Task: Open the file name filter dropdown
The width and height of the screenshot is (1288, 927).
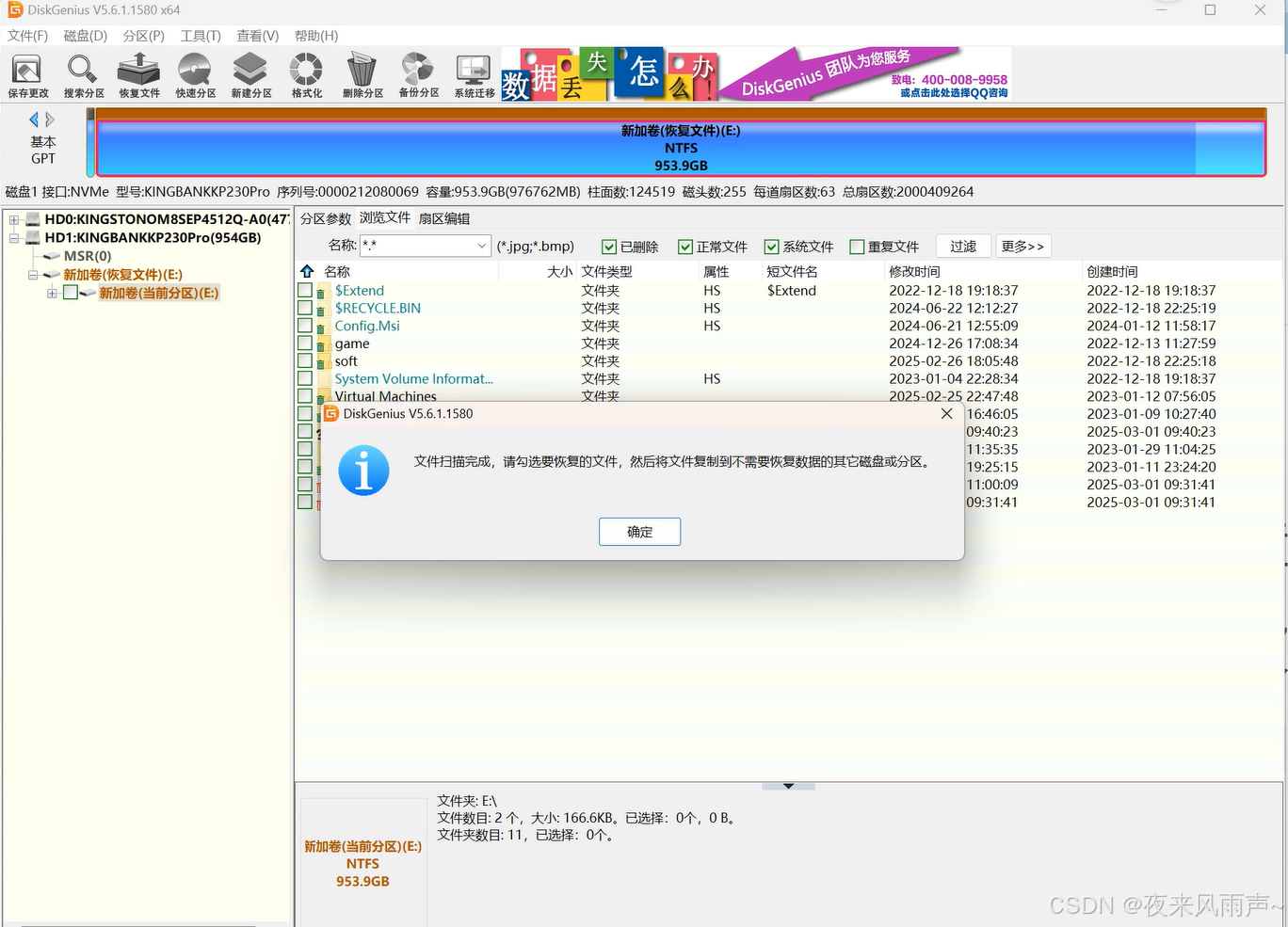Action: coord(481,246)
